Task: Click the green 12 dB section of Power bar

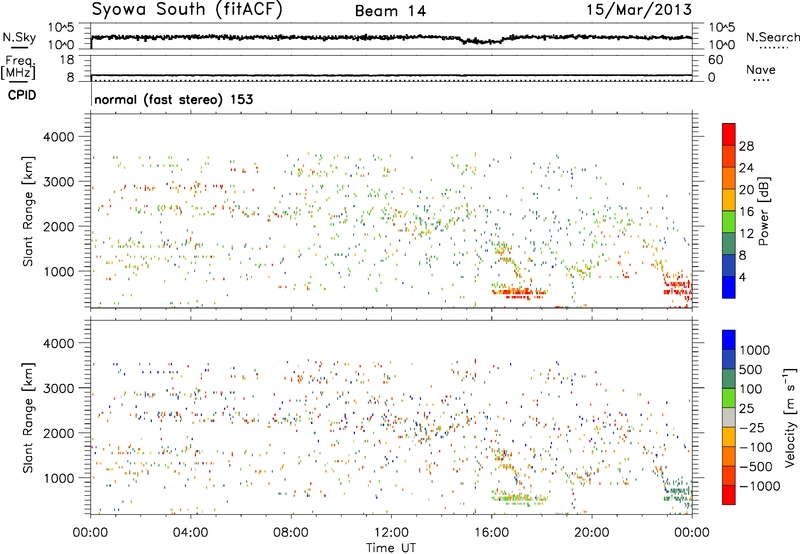Action: 729,222
